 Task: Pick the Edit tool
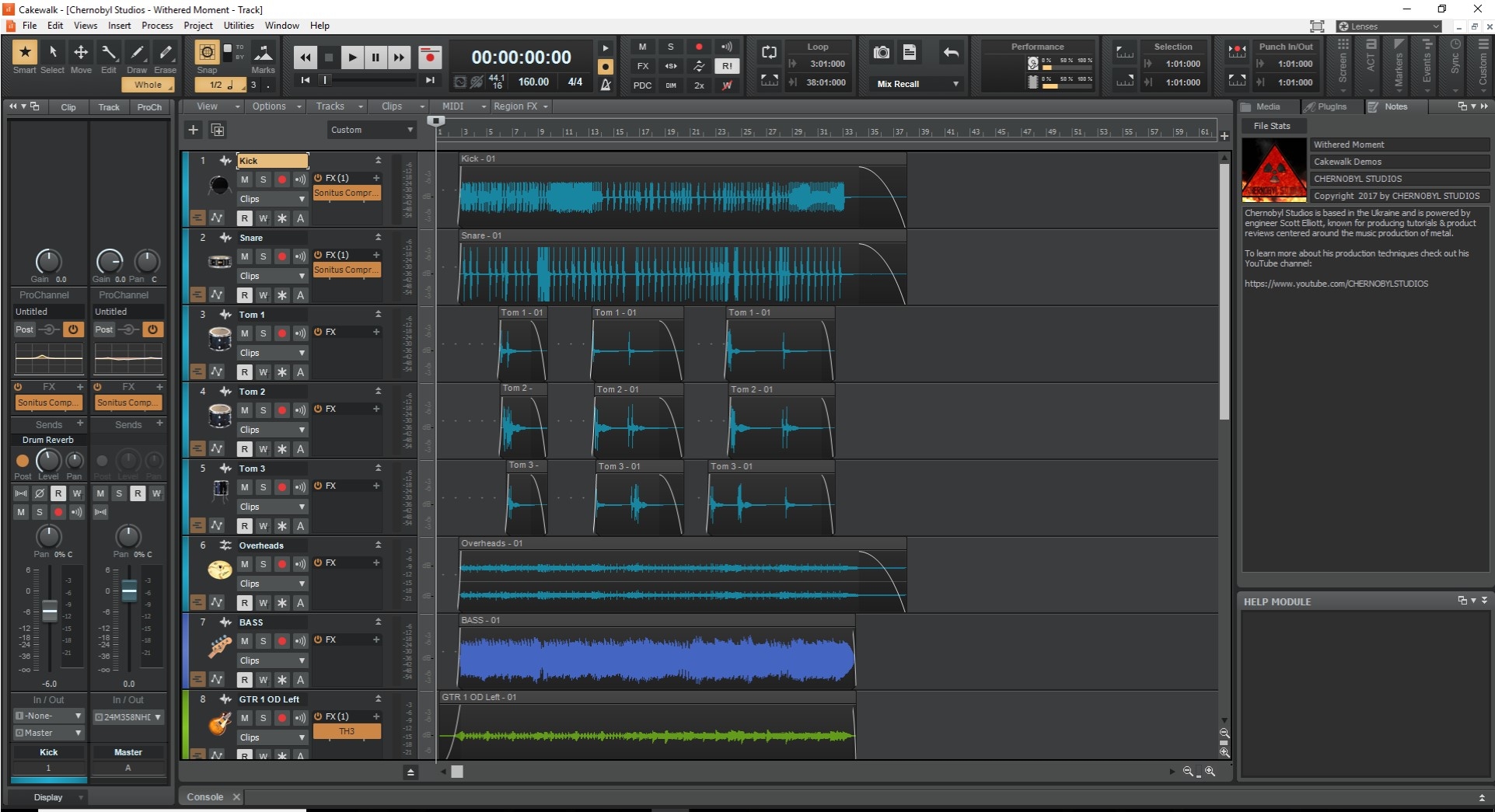coord(109,53)
